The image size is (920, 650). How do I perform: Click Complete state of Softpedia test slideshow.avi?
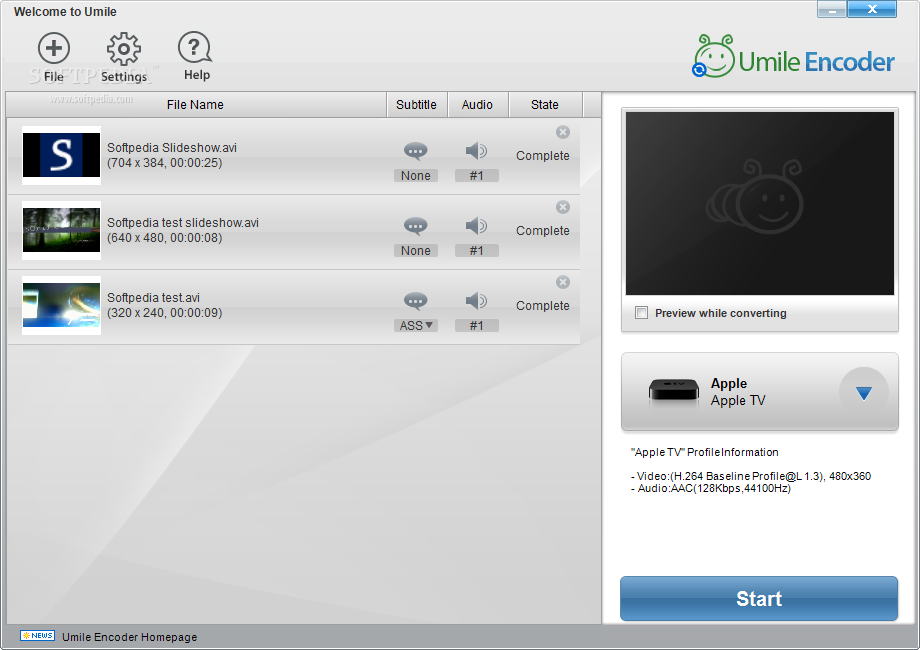point(543,231)
